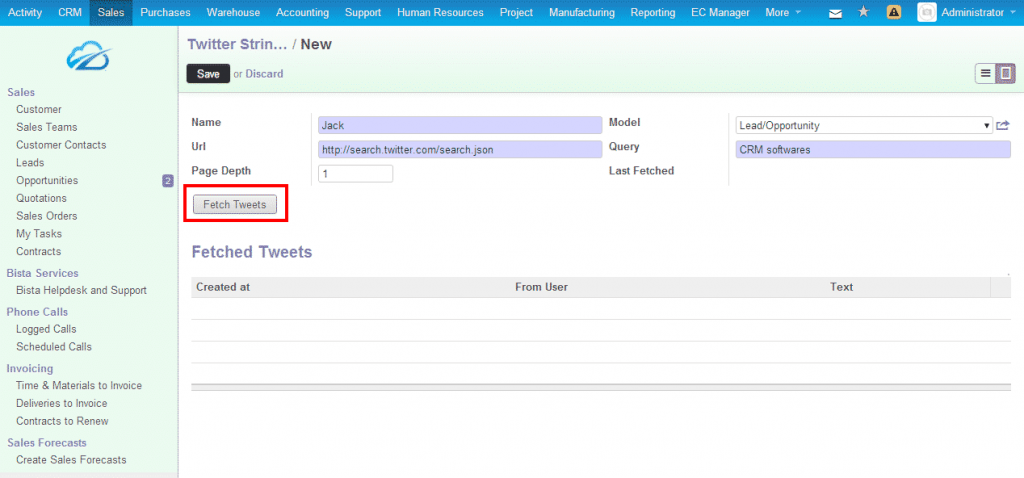Open the warning alert icon

(894, 12)
